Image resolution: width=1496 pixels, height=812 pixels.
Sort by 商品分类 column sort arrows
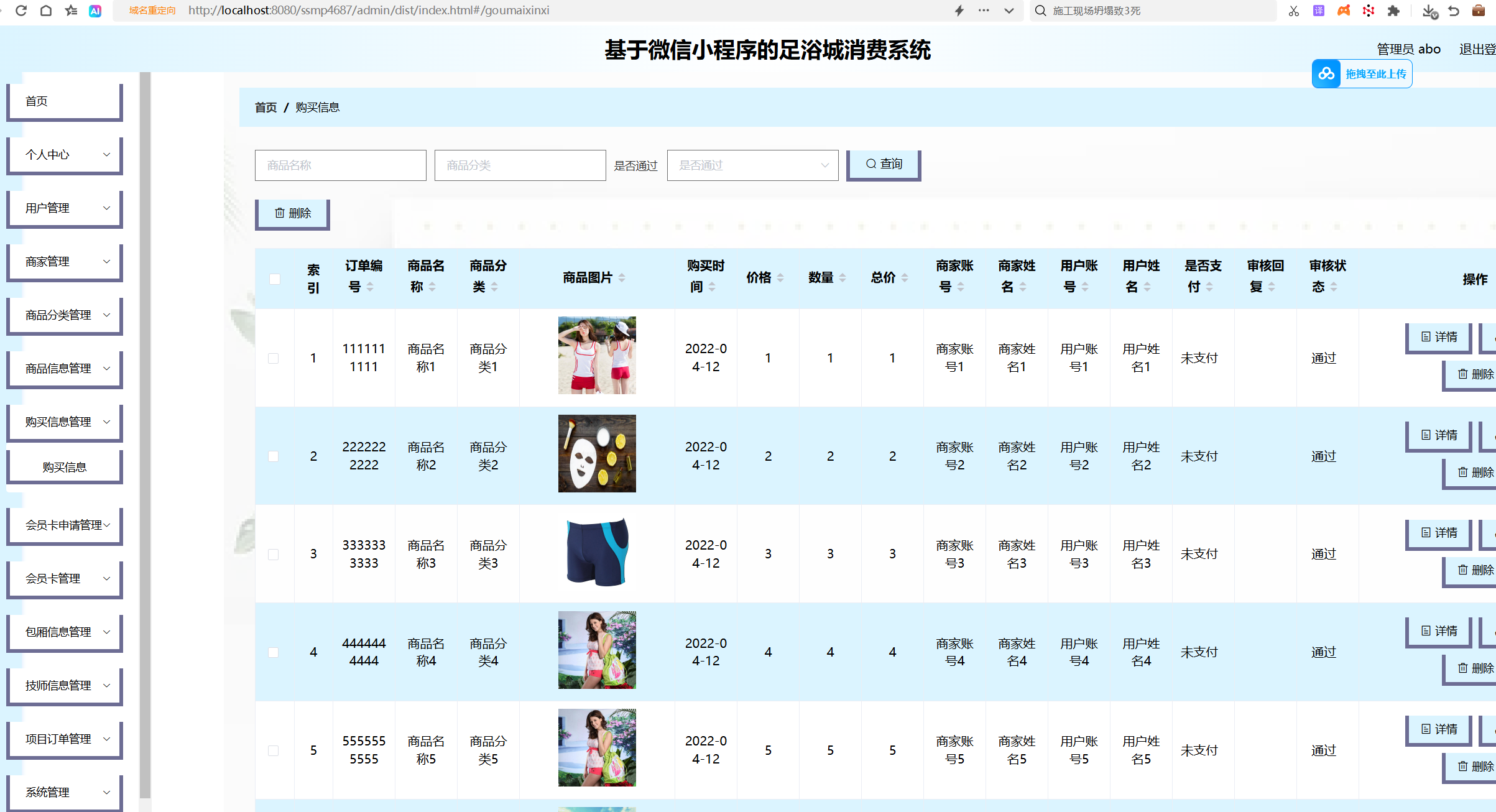(494, 287)
